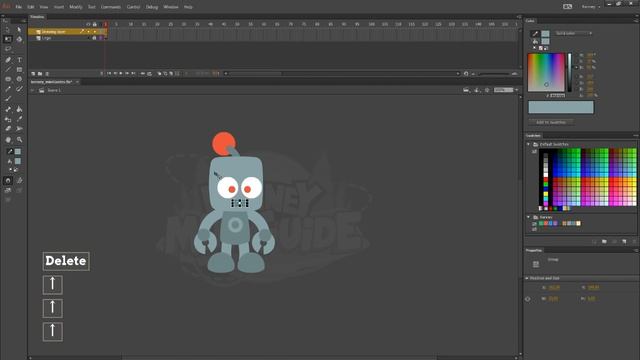Close the open .fla document tab

point(77,82)
